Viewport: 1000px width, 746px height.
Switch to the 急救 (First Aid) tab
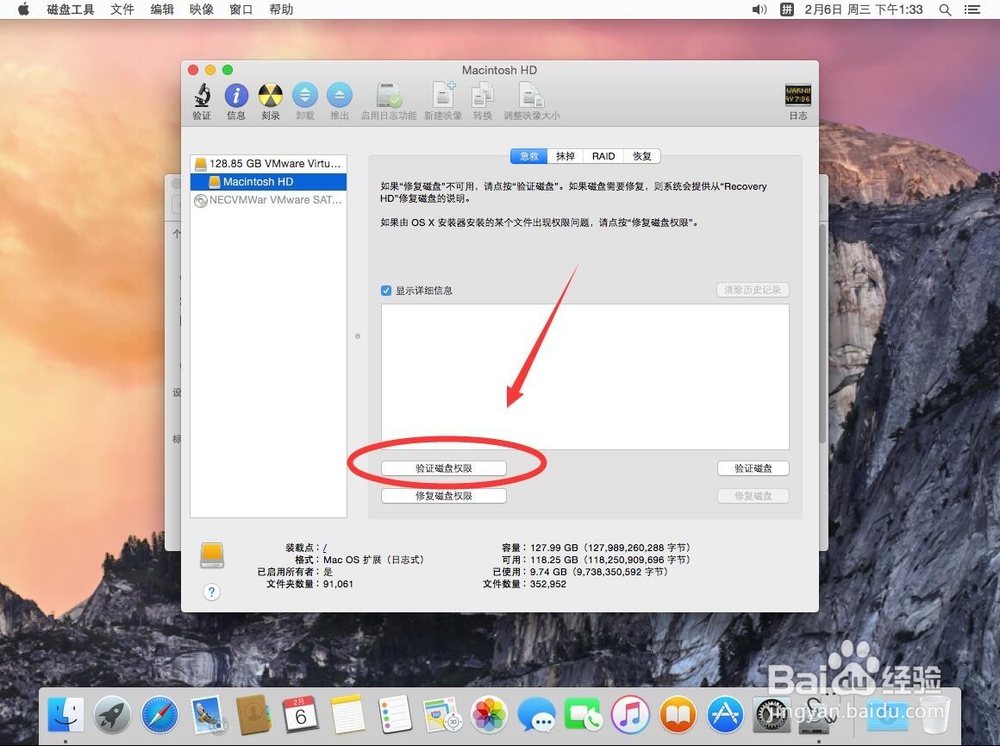(529, 156)
